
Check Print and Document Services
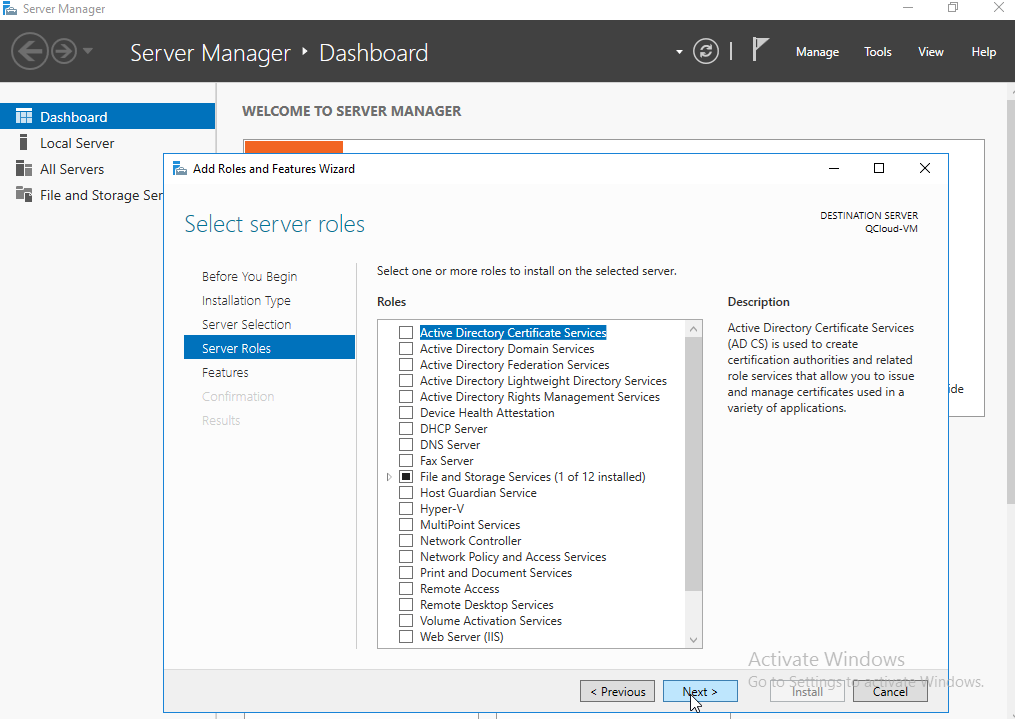click(406, 573)
